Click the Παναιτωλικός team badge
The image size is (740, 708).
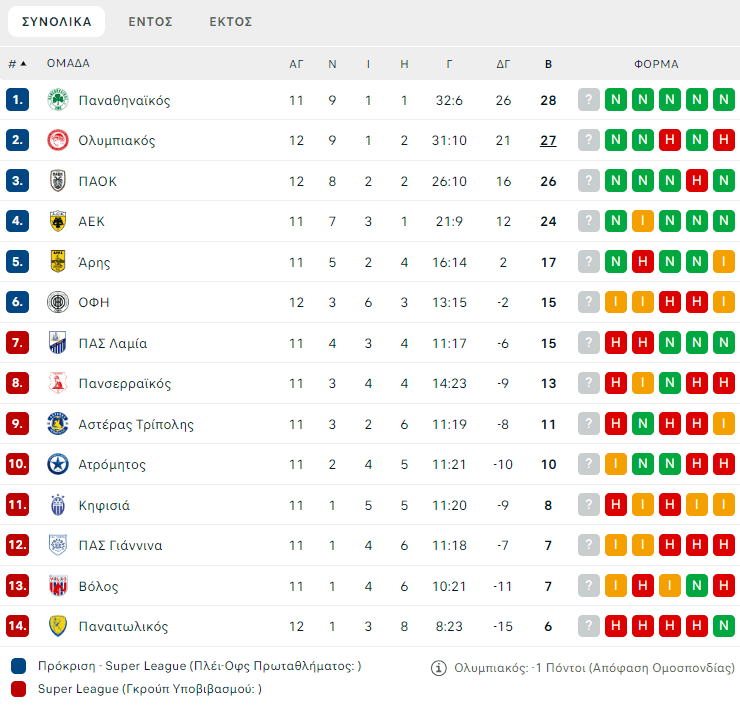click(57, 626)
